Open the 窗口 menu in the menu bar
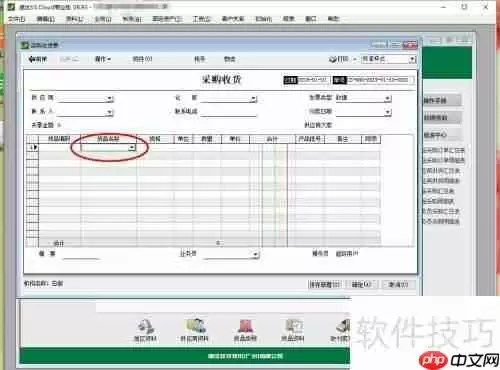The height and width of the screenshot is (370, 500). (311, 19)
